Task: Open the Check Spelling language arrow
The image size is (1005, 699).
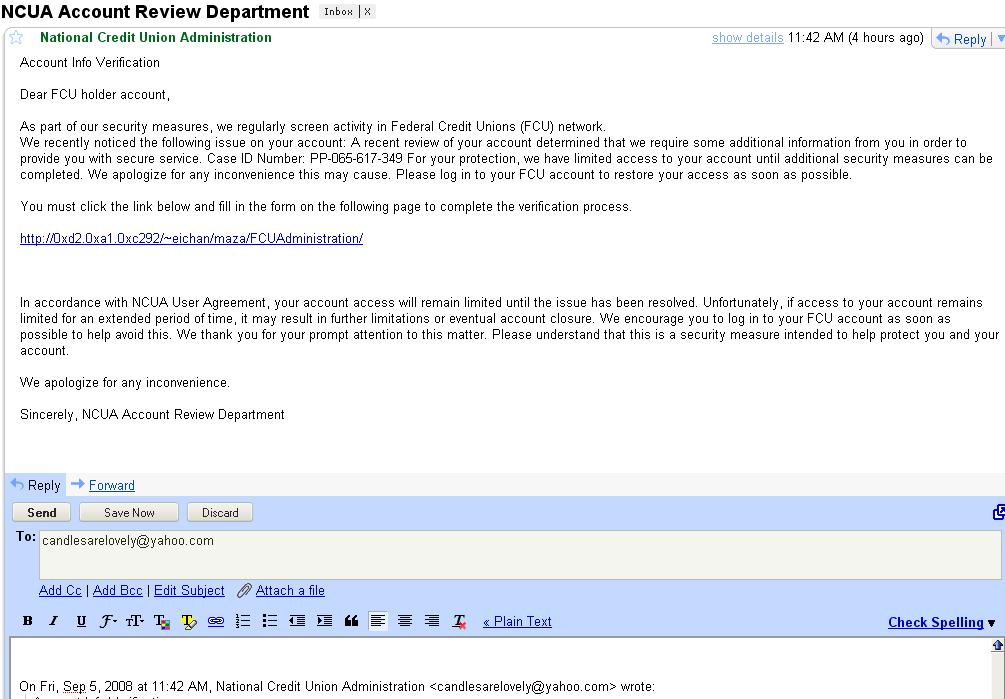Action: coord(992,623)
